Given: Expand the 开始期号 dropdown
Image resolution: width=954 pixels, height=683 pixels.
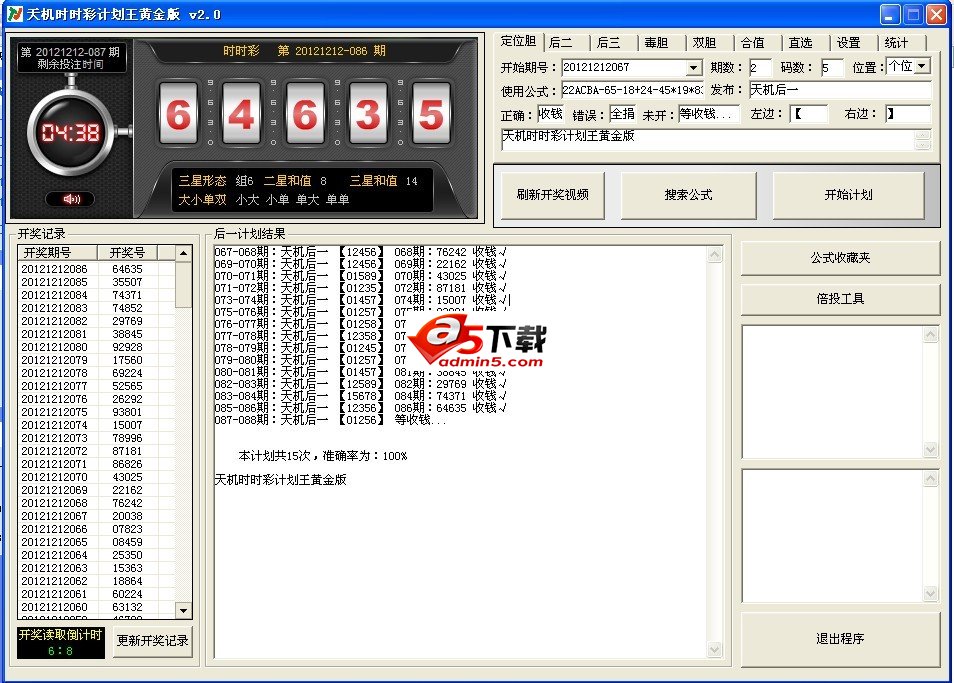Looking at the screenshot, I should (x=694, y=68).
